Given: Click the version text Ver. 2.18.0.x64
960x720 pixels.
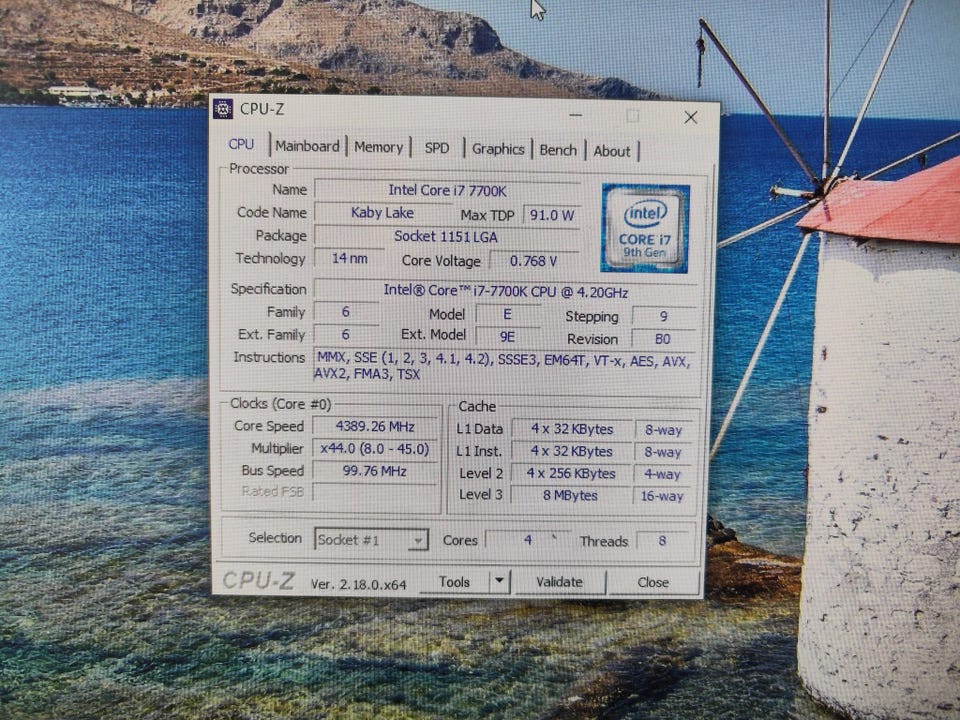Looking at the screenshot, I should 359,585.
